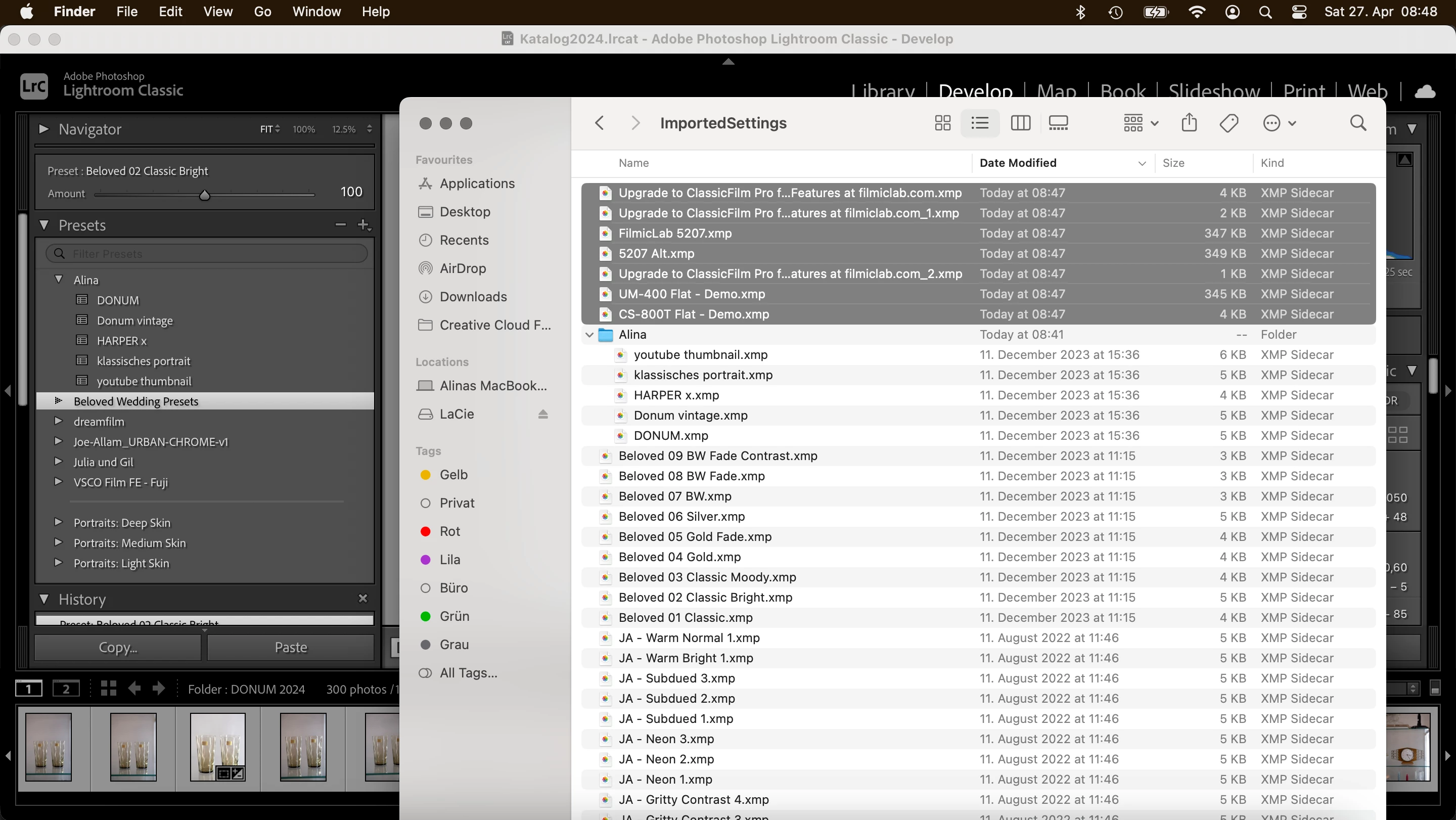The image size is (1456, 820).
Task: Open the Window menu in menu bar
Action: pos(316,12)
